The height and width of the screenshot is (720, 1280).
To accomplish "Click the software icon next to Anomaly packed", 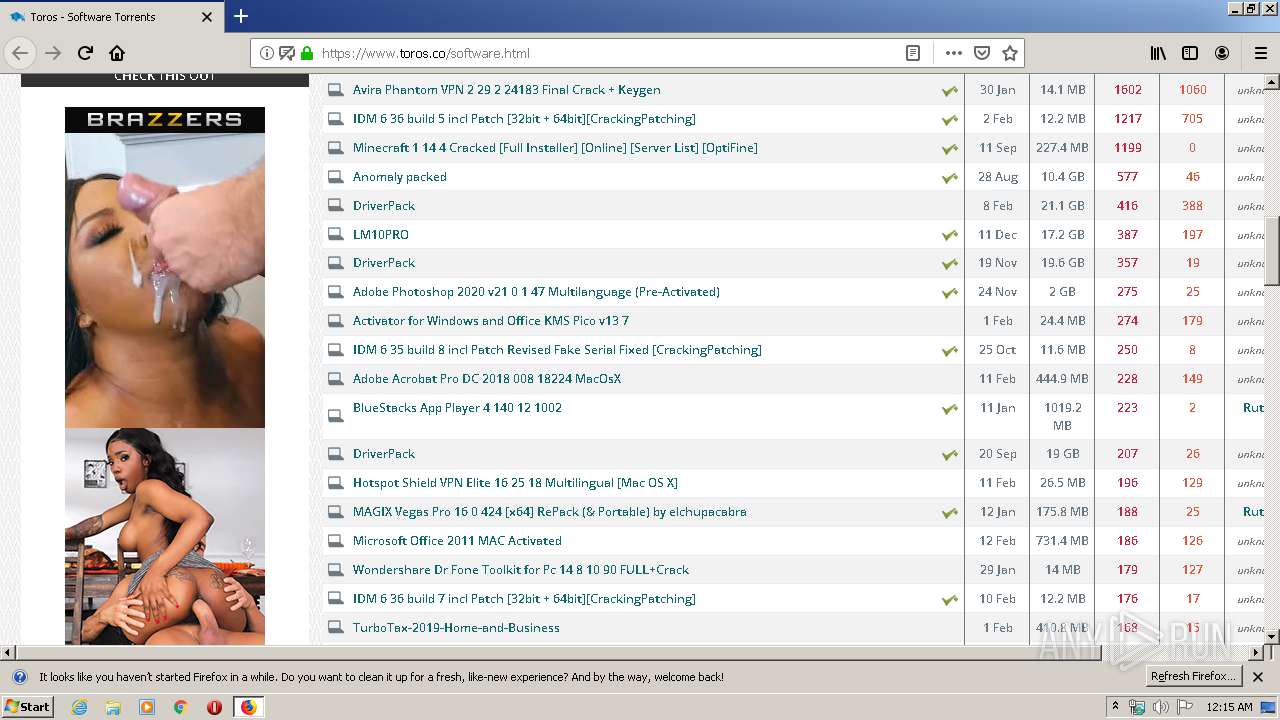I will 335,177.
